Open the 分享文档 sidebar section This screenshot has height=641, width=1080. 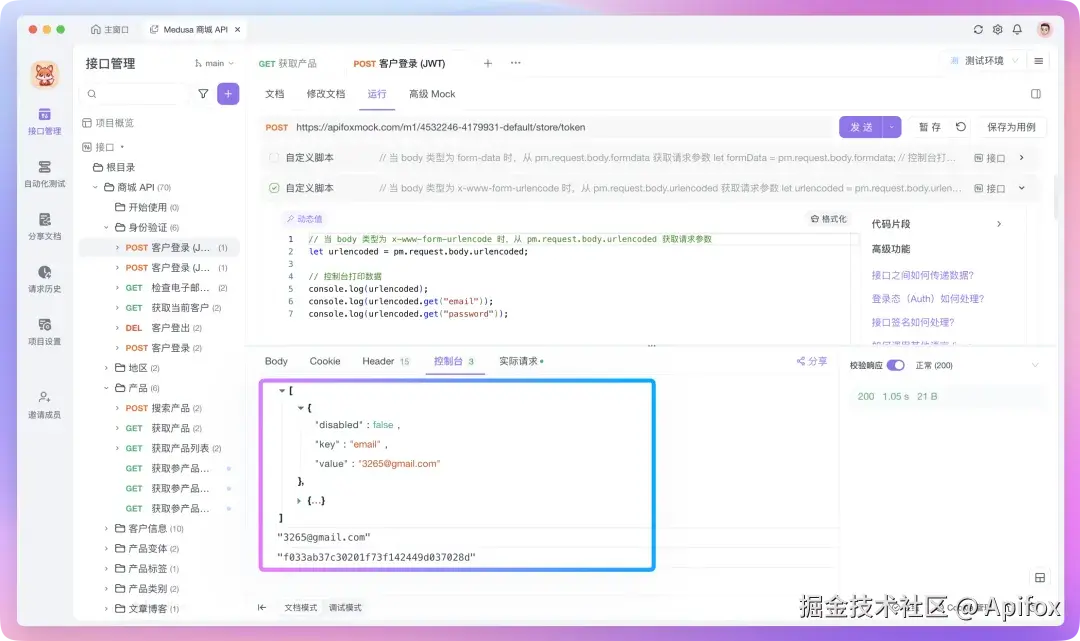click(44, 227)
